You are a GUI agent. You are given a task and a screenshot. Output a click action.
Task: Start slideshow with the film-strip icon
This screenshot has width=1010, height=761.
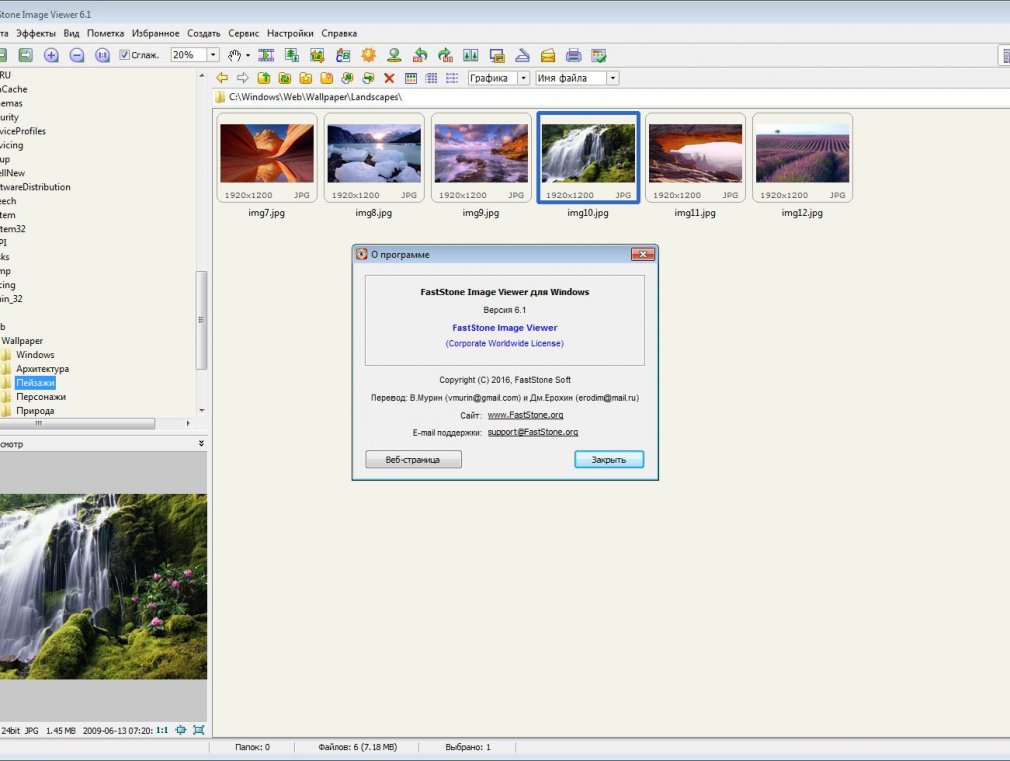click(x=266, y=55)
